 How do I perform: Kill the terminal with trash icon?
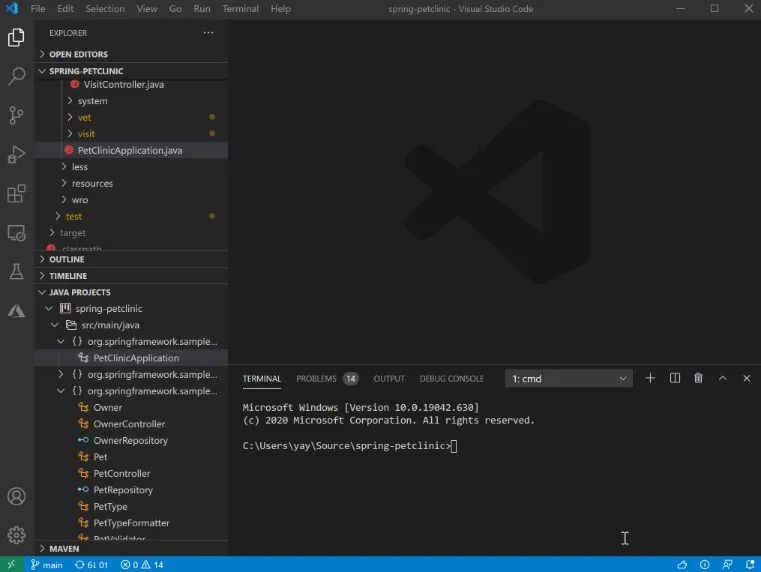(698, 378)
